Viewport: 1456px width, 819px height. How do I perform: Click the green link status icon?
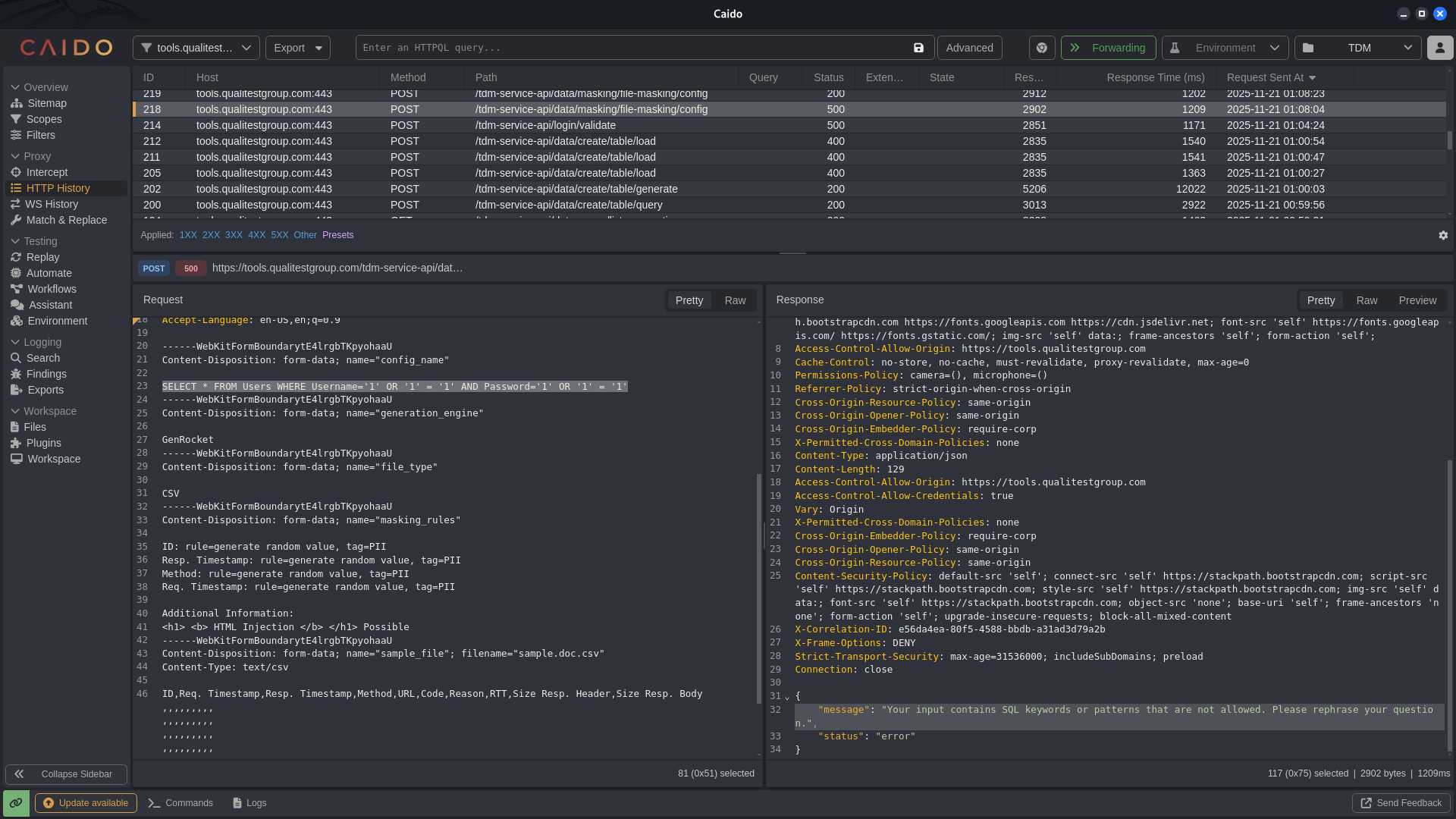tap(16, 803)
